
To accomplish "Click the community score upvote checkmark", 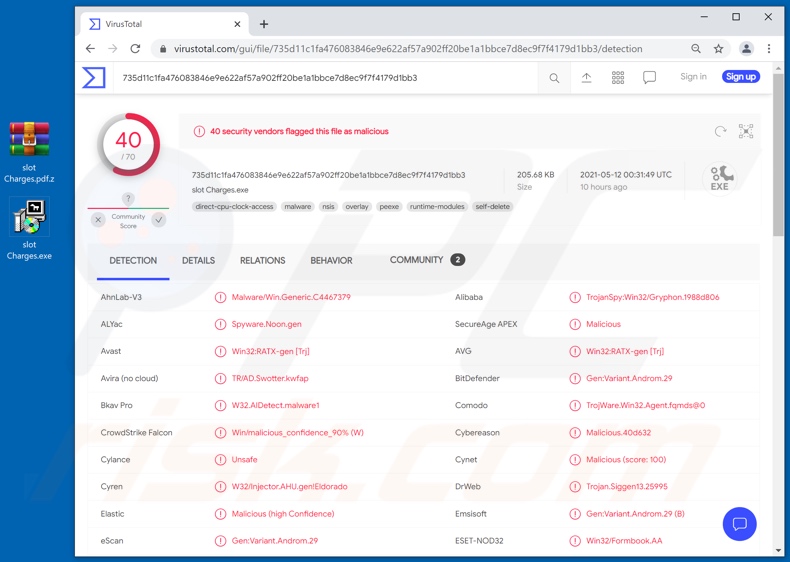I will click(x=159, y=220).
